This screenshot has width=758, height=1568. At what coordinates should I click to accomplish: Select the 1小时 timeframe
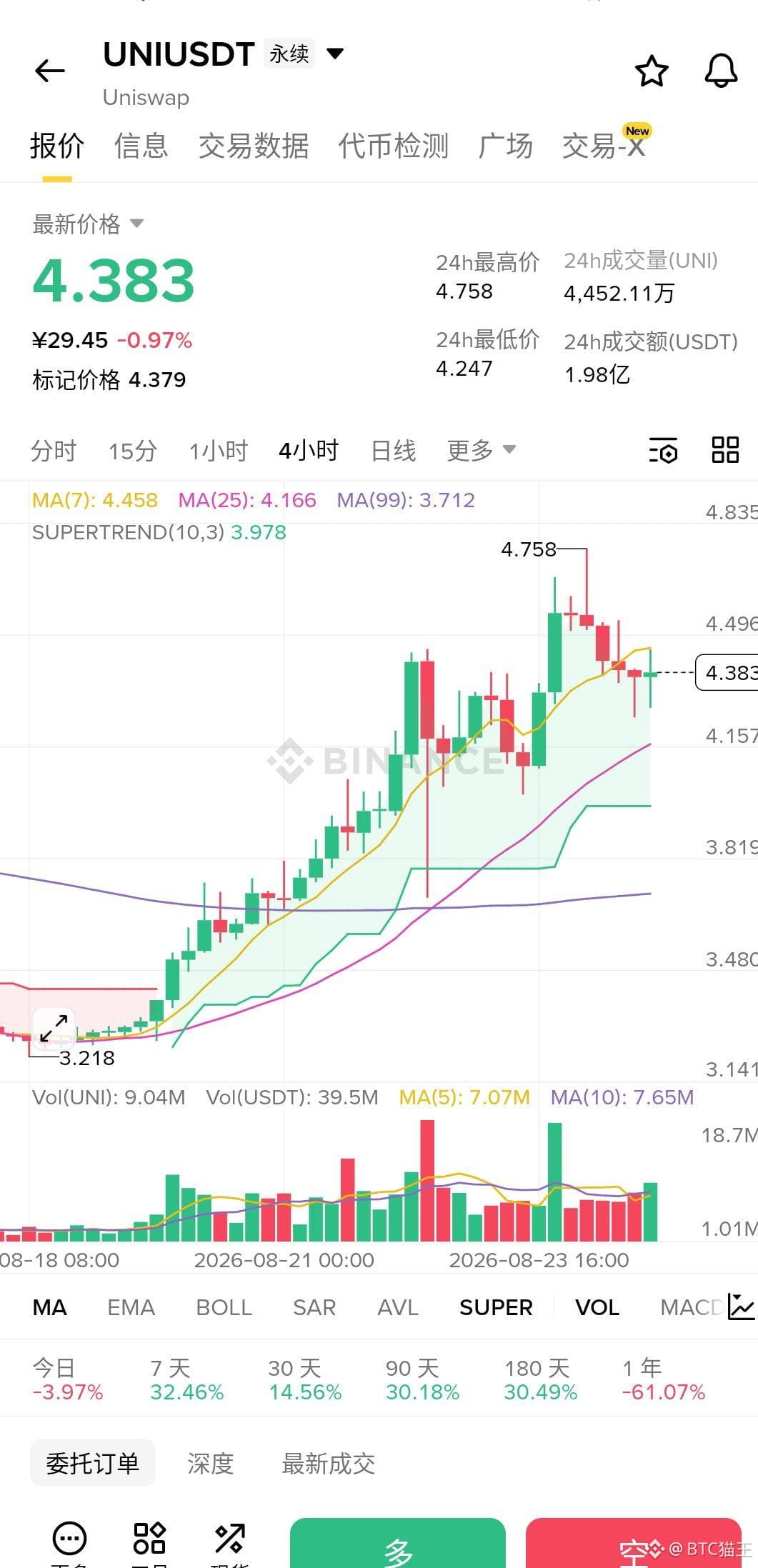(218, 451)
